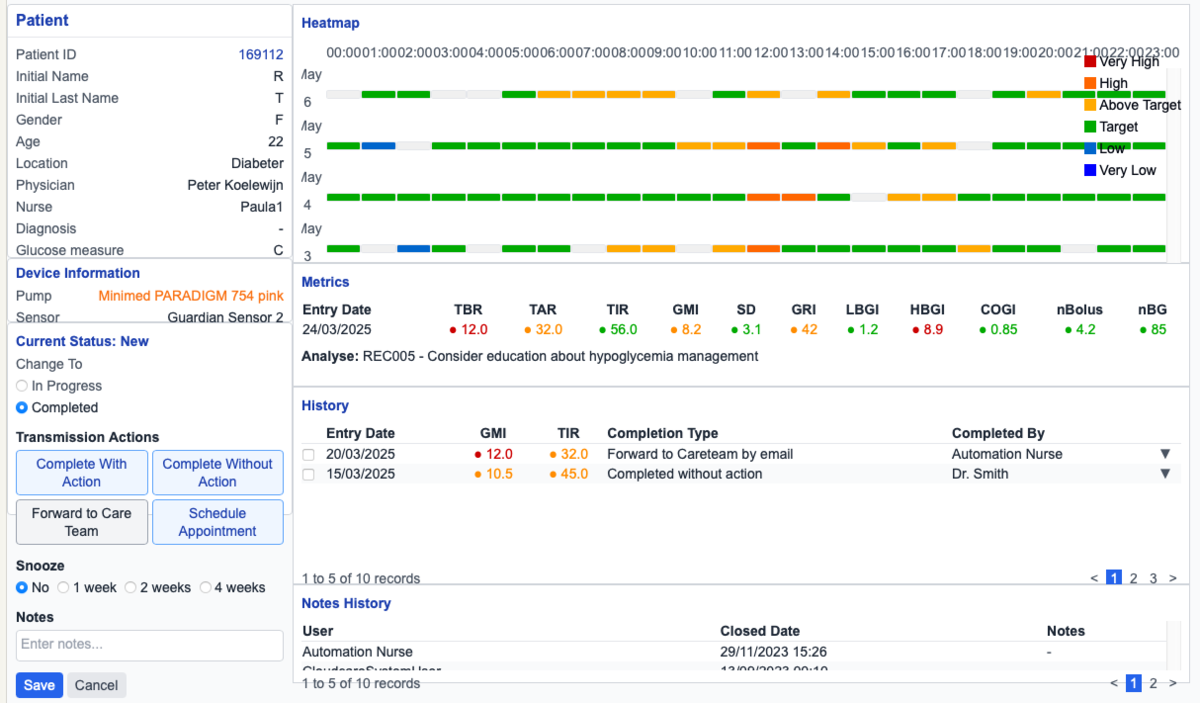The image size is (1200, 703).
Task: Expand the 15/03/2025 history row arrow
Action: click(x=1164, y=474)
